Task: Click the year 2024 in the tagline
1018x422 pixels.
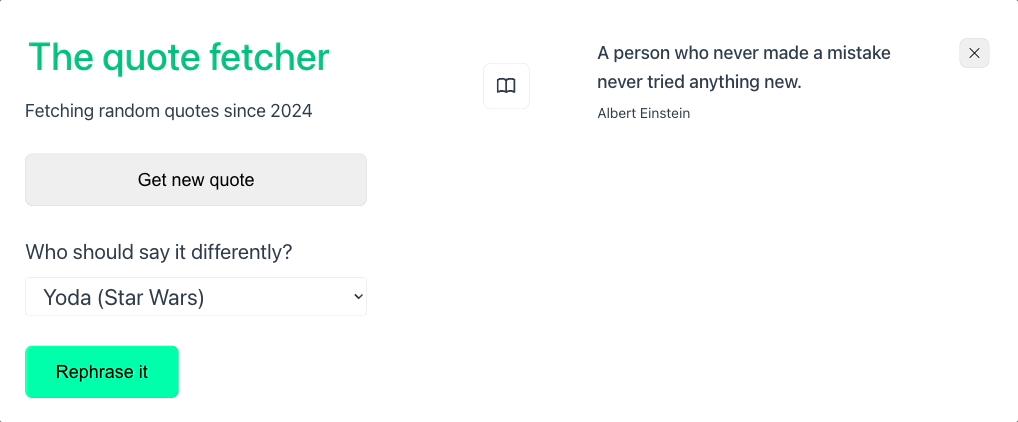Action: (292, 111)
